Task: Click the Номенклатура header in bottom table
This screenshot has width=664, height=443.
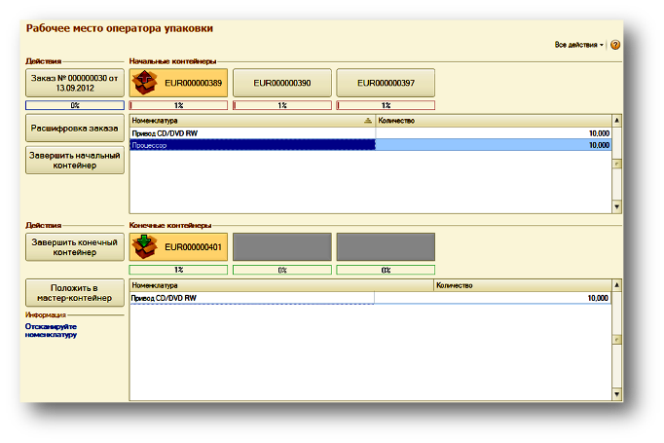Action: [282, 285]
